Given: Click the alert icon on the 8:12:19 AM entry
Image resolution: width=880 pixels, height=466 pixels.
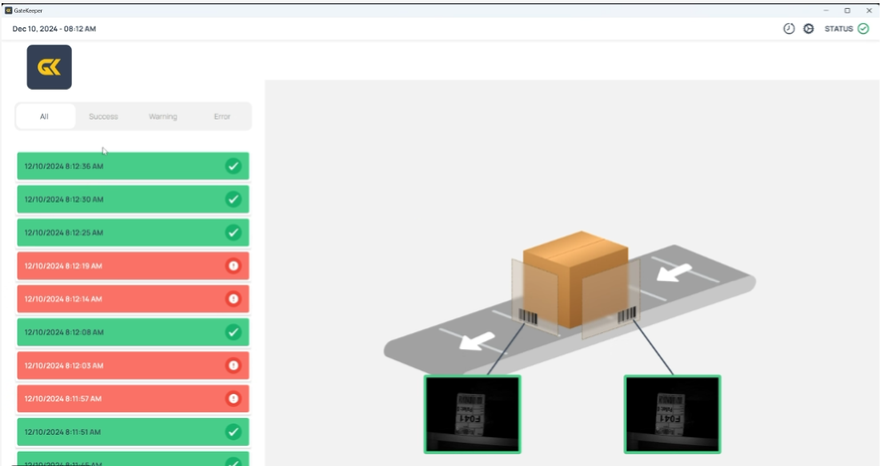Looking at the screenshot, I should (x=233, y=266).
